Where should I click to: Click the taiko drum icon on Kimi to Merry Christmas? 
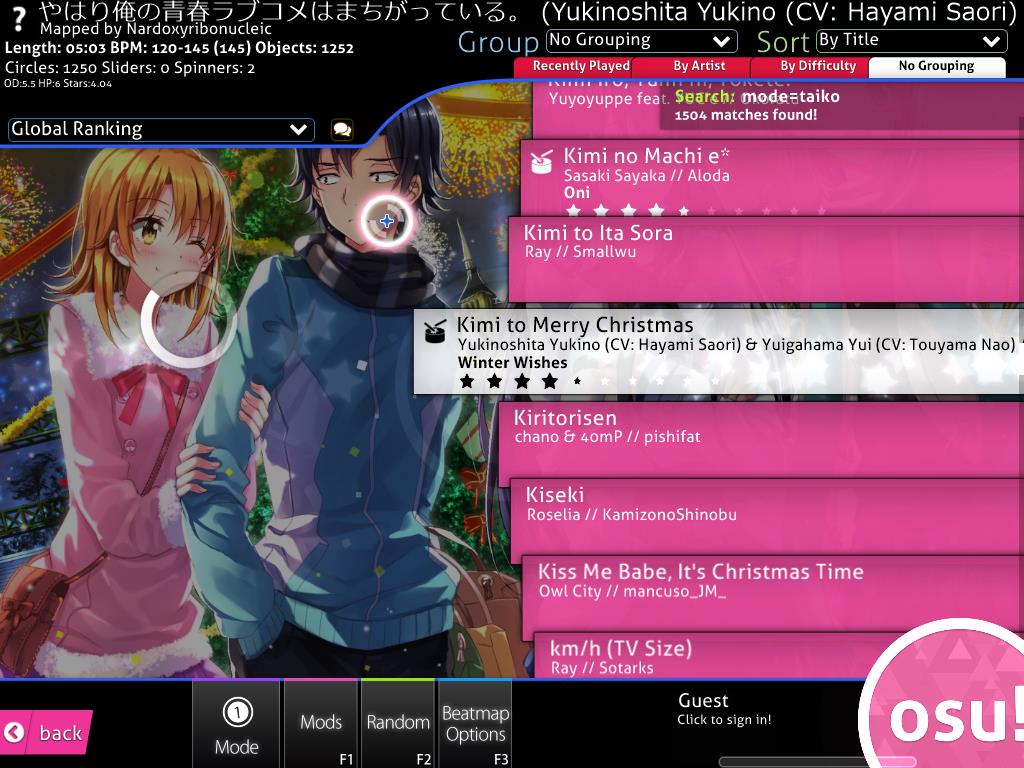click(x=434, y=331)
